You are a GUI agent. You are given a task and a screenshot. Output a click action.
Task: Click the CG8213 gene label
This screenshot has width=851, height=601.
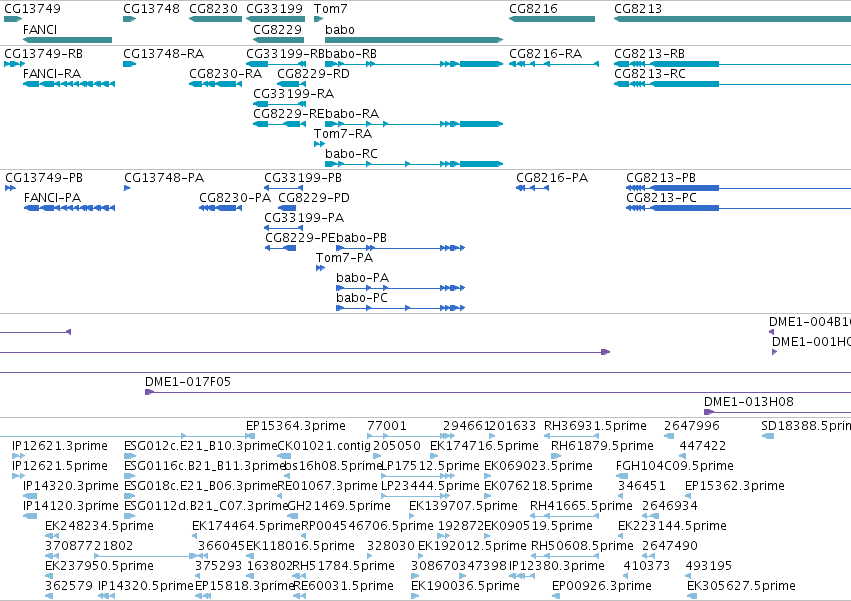pos(638,9)
